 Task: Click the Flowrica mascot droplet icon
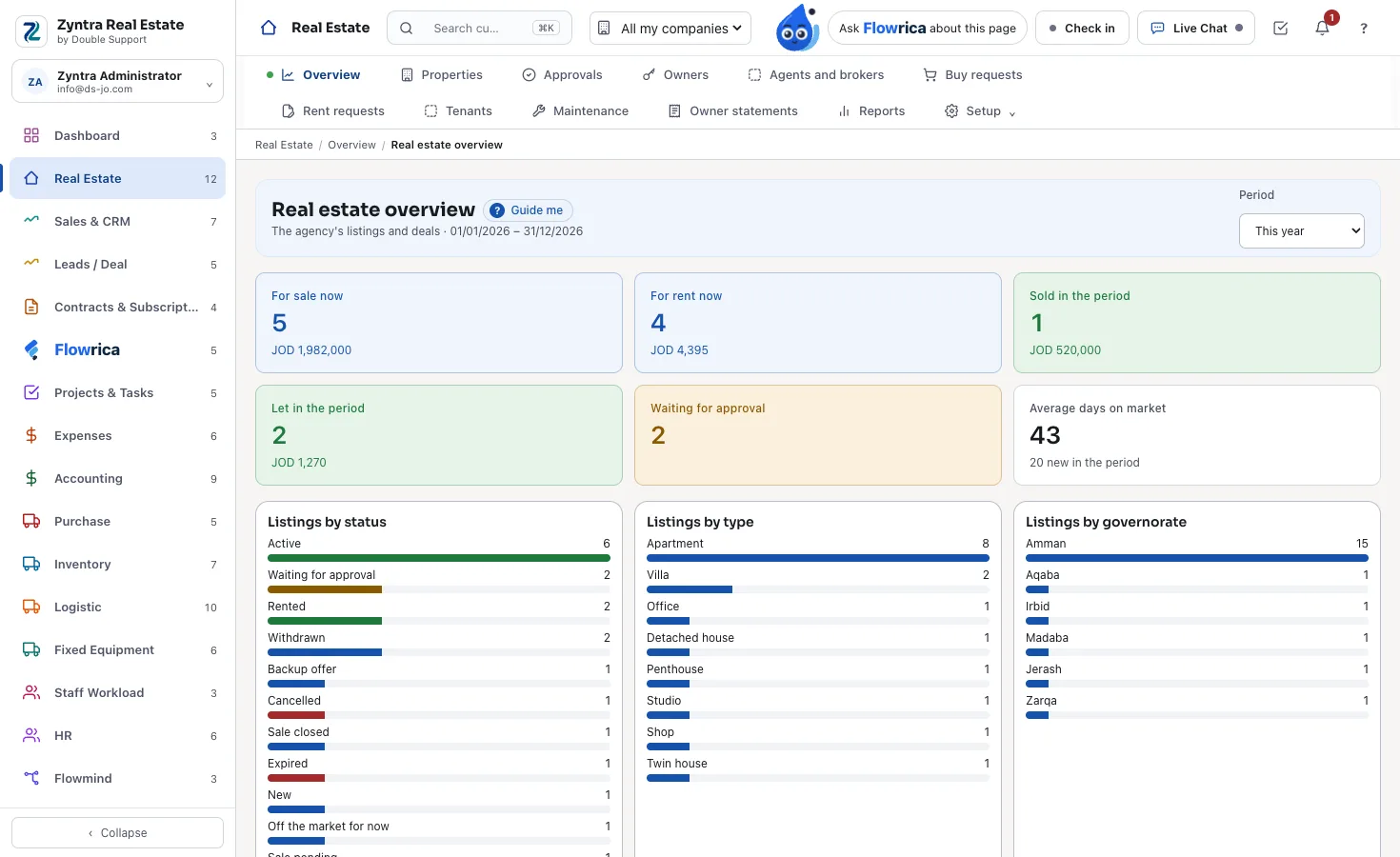click(x=797, y=29)
